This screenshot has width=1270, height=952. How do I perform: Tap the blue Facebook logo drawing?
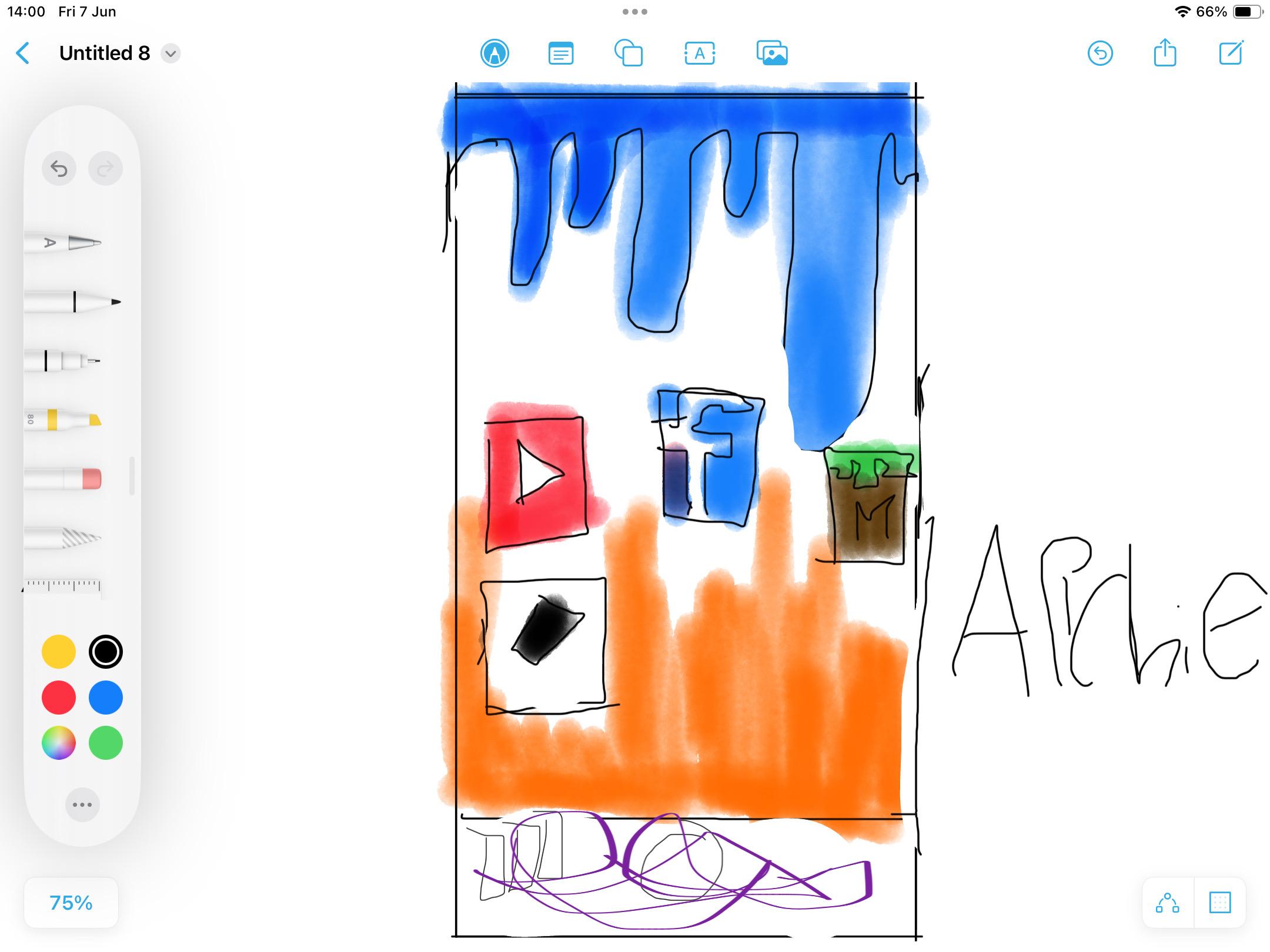tap(708, 457)
